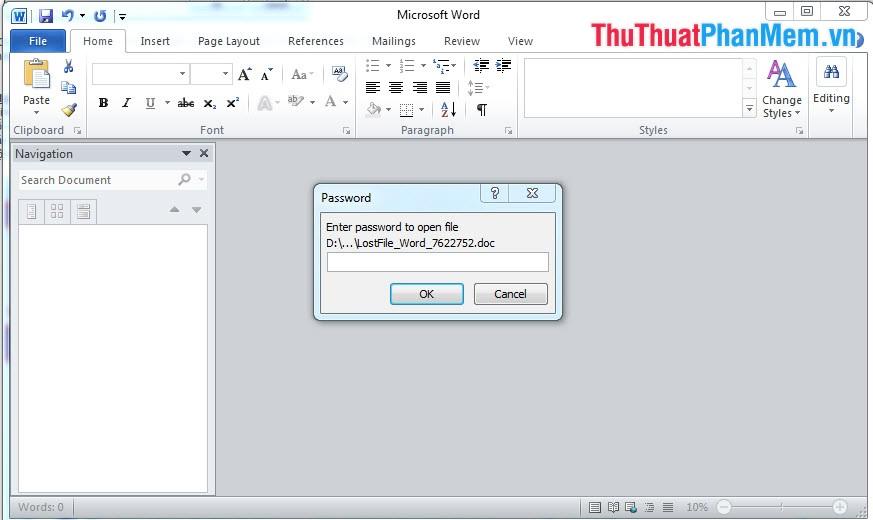The image size is (873, 520).
Task: Click the zoom slider in status bar
Action: pos(782,507)
